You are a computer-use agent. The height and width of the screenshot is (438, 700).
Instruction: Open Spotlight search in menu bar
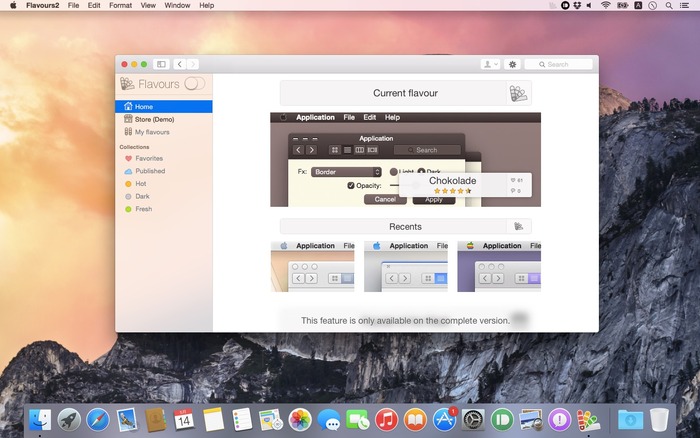(669, 5)
